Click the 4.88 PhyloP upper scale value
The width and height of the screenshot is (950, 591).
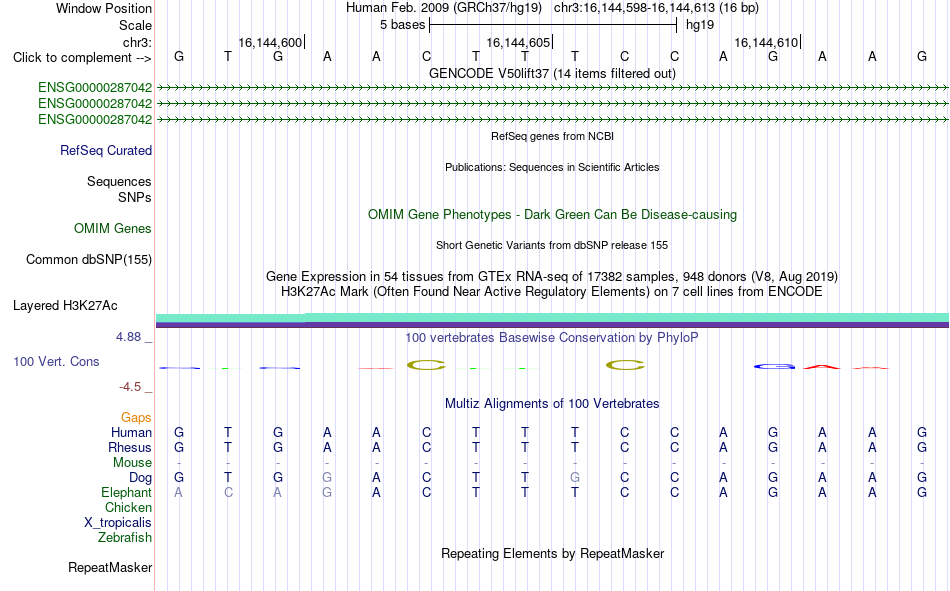point(128,337)
